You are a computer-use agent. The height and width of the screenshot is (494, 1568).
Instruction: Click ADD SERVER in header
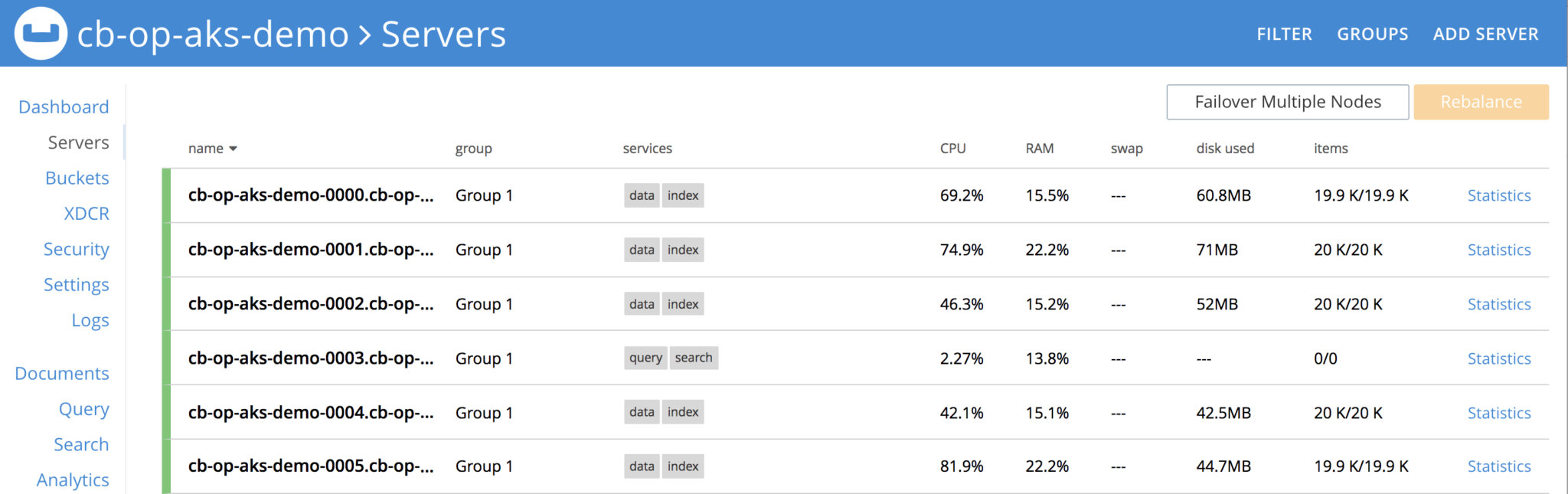(1485, 34)
